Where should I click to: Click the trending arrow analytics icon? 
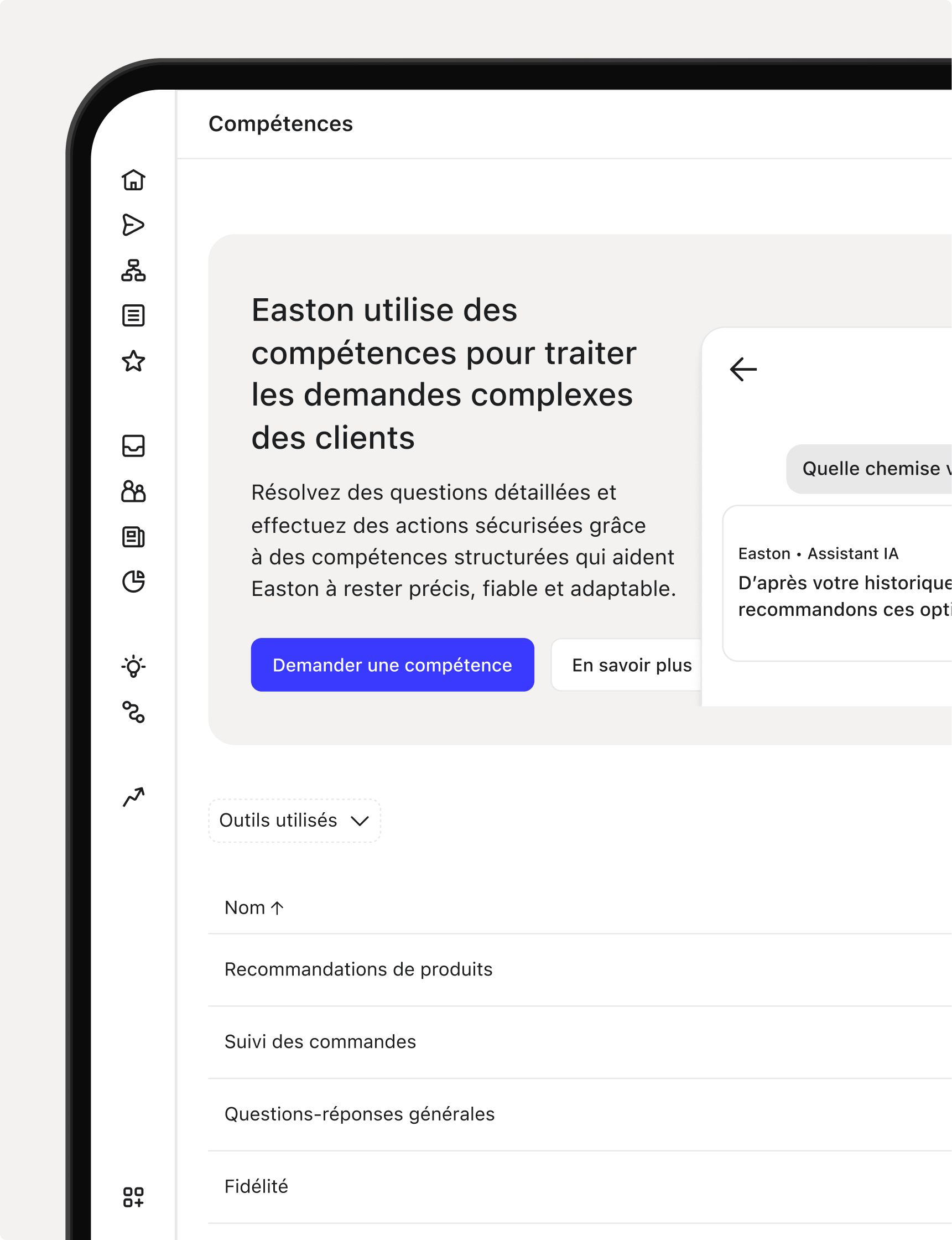pyautogui.click(x=133, y=797)
